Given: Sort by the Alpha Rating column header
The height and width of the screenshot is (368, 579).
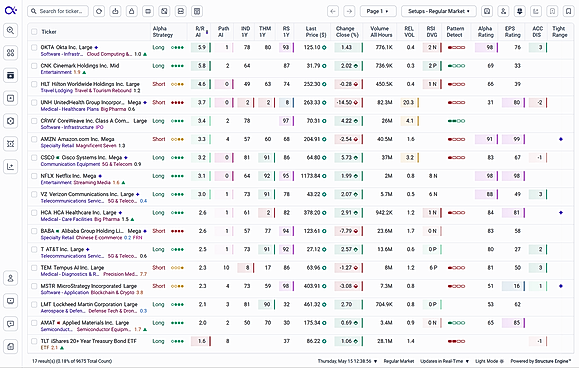Looking at the screenshot, I should tap(485, 32).
